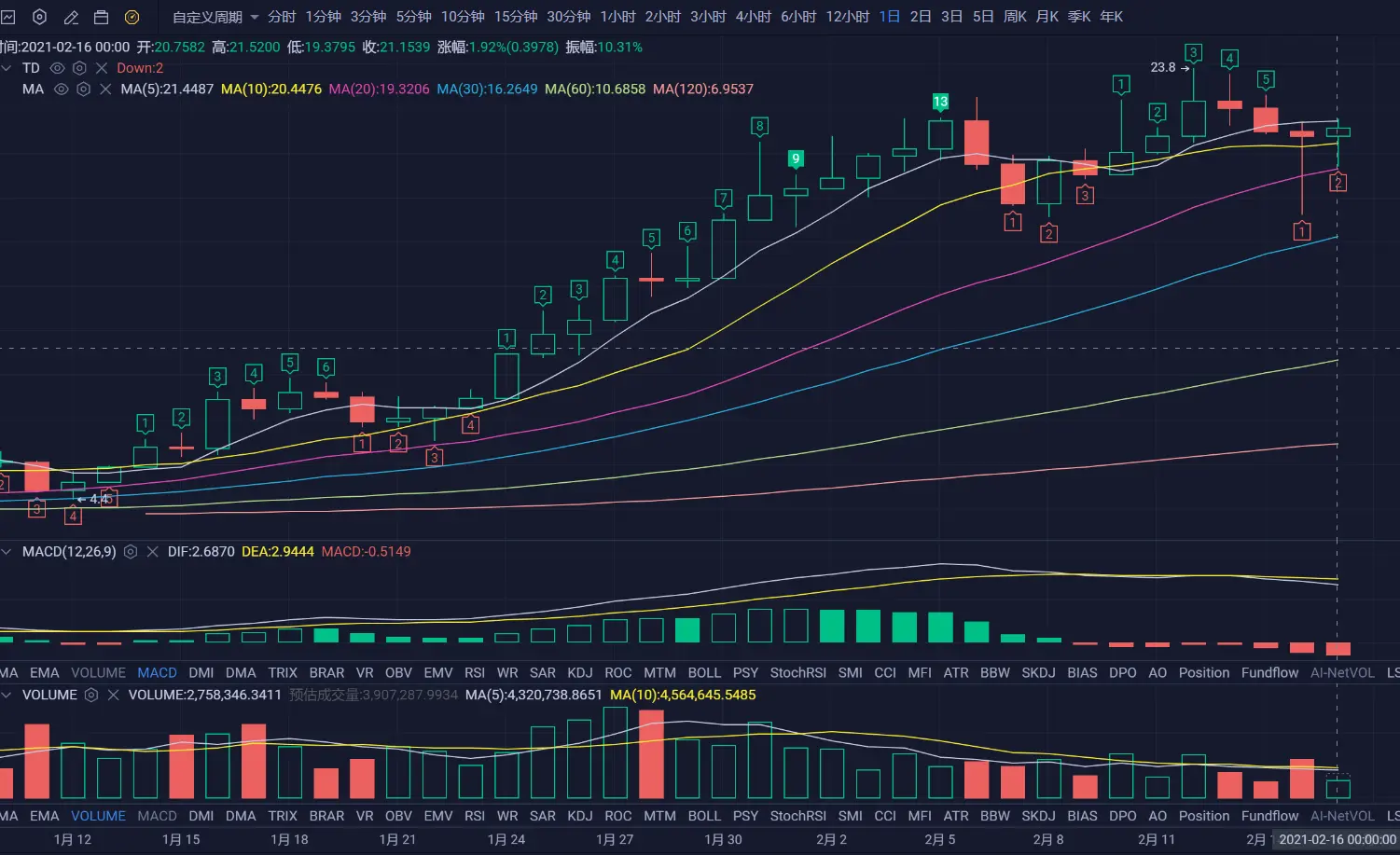Choose ATR in the bottom VOLUME panel indicator row

tap(956, 817)
